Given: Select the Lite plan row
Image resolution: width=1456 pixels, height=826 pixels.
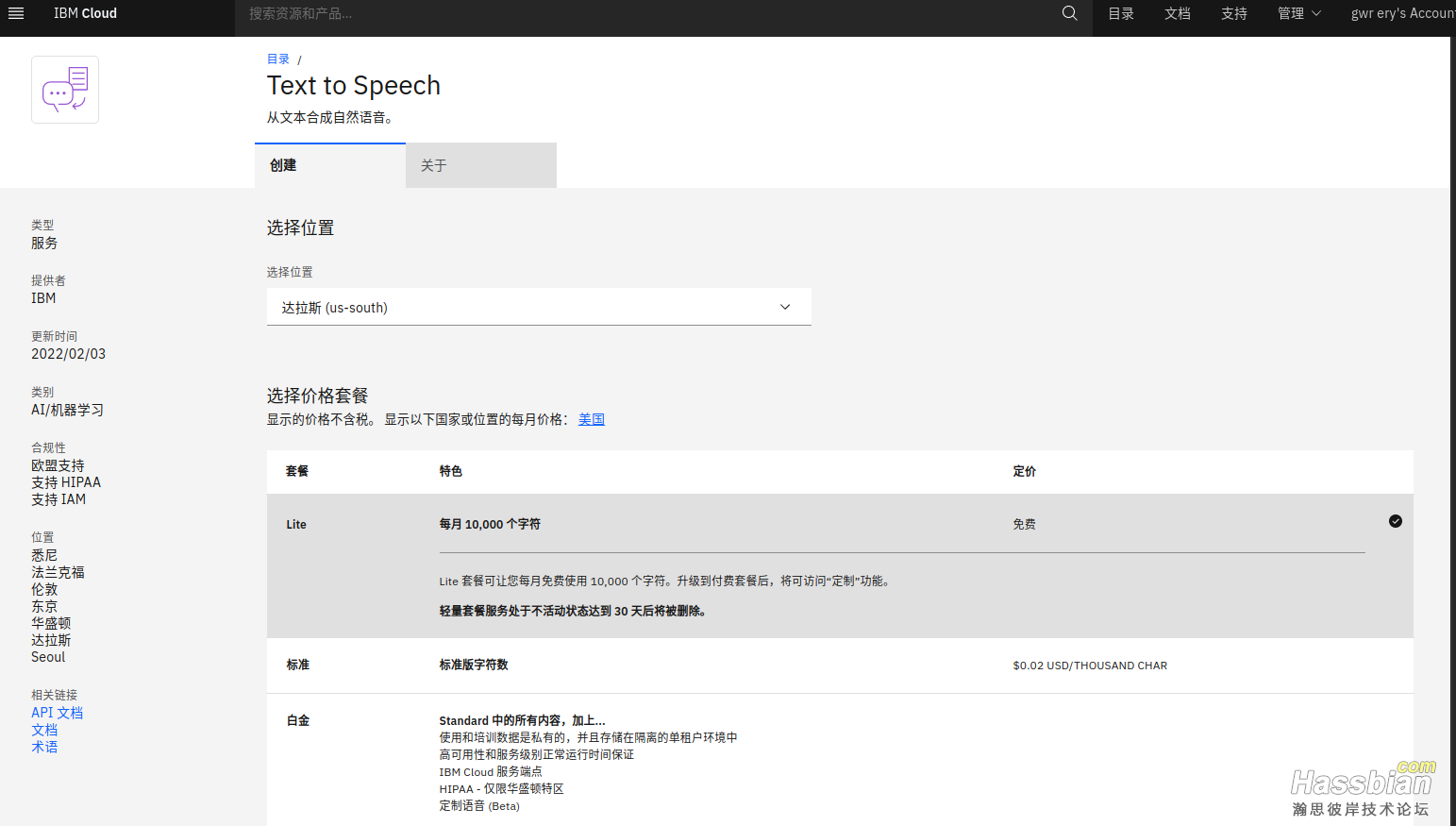Looking at the screenshot, I should click(x=840, y=565).
